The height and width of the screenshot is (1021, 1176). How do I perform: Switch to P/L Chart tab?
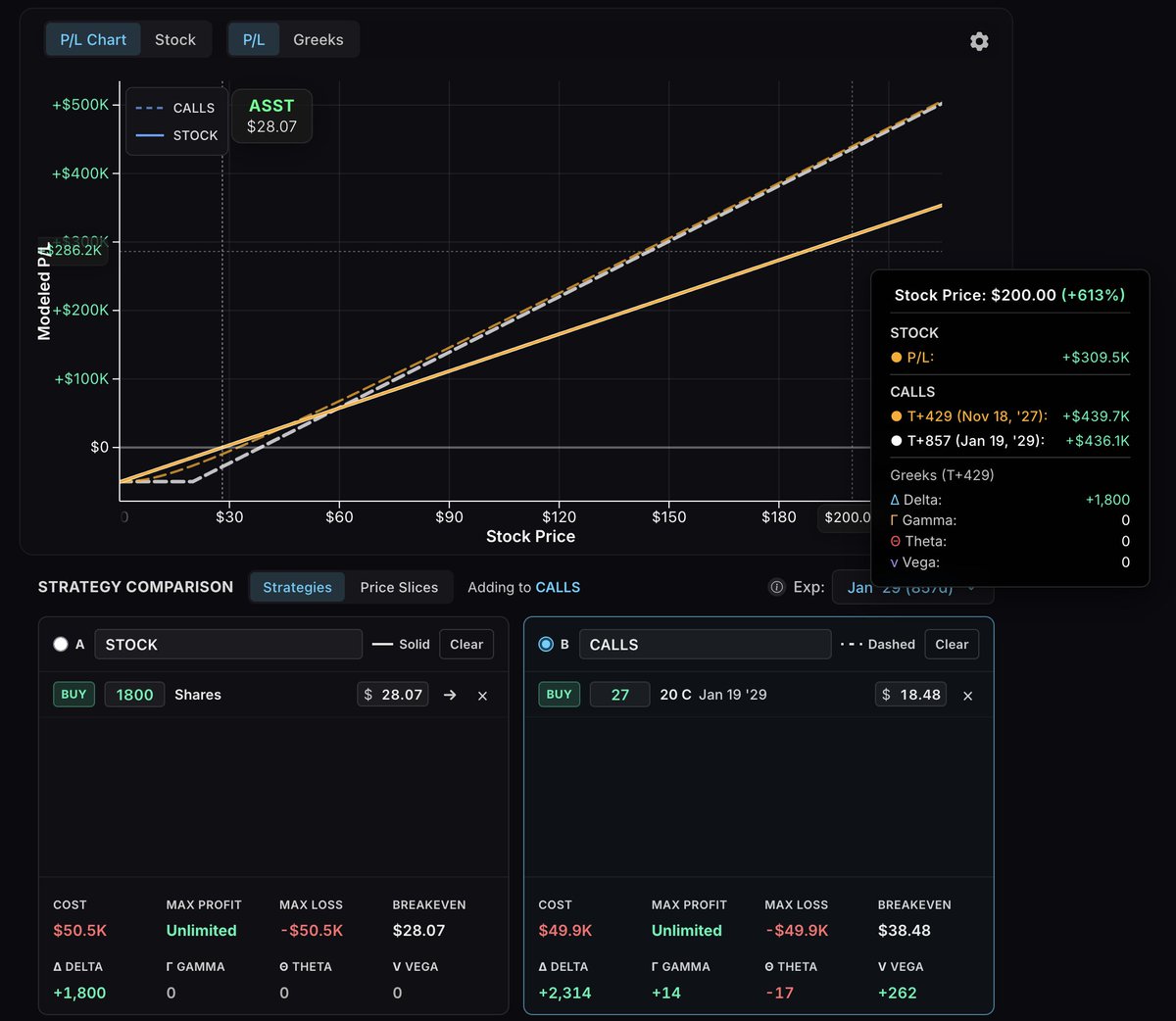(x=93, y=39)
